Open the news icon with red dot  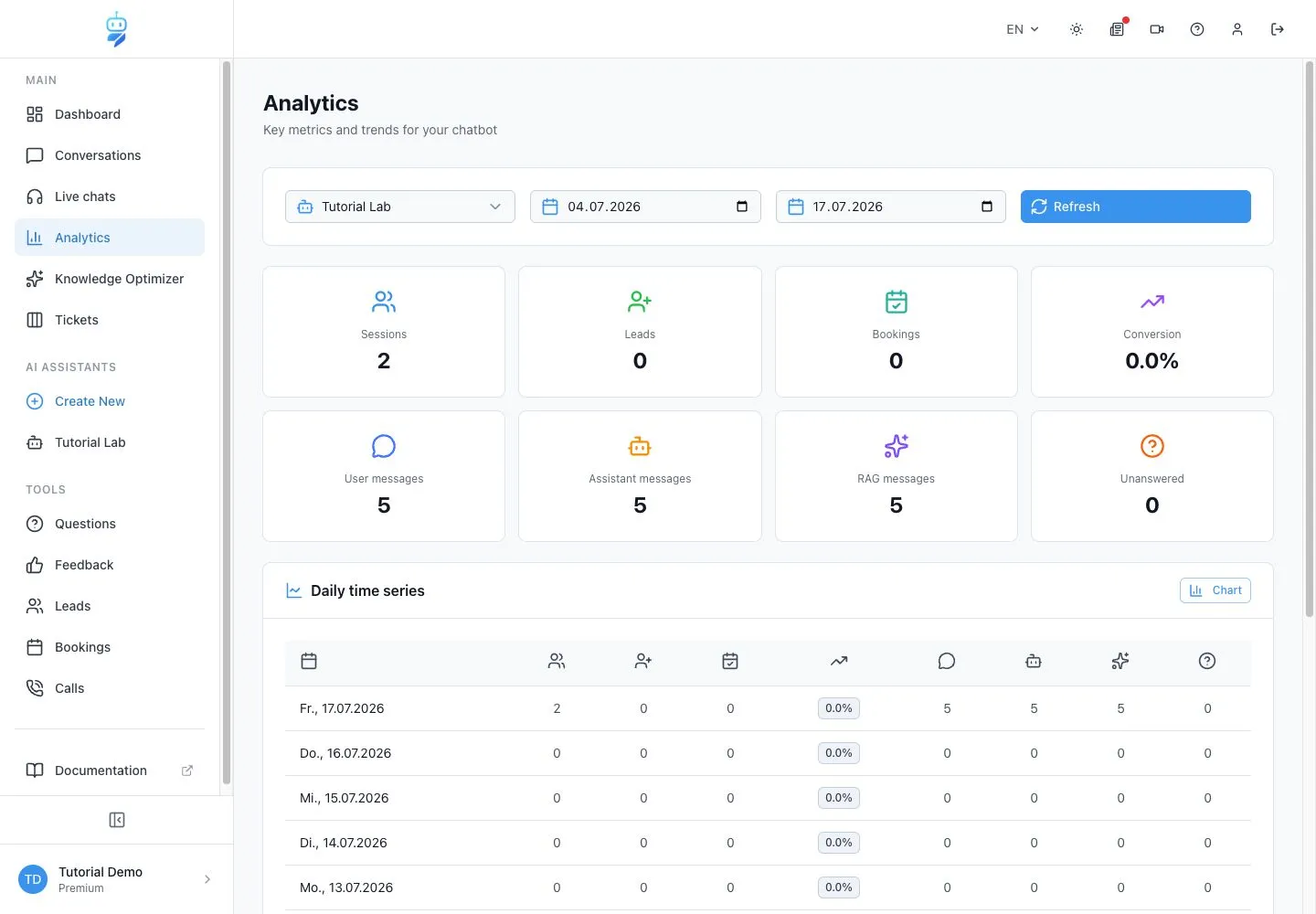tap(1117, 29)
